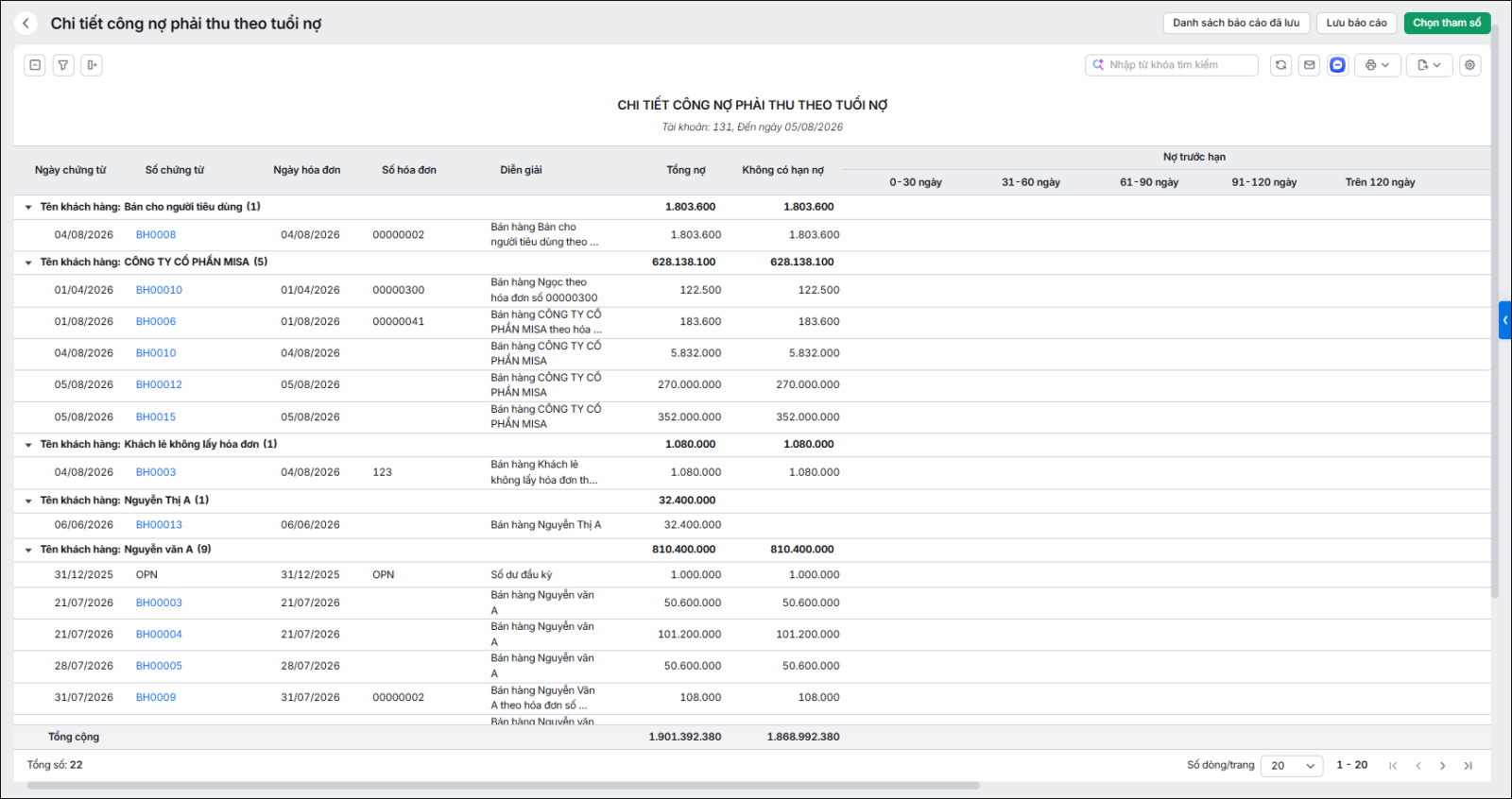Viewport: 1512px width, 799px height.
Task: Open voucher link BH00012
Action: (x=159, y=385)
